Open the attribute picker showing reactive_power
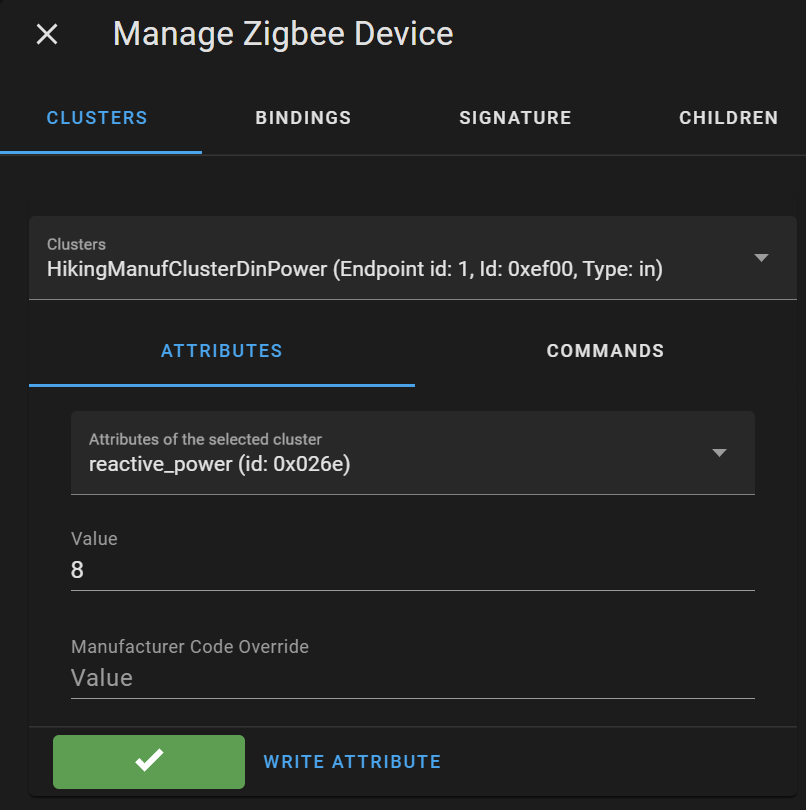This screenshot has width=806, height=810. click(400, 452)
